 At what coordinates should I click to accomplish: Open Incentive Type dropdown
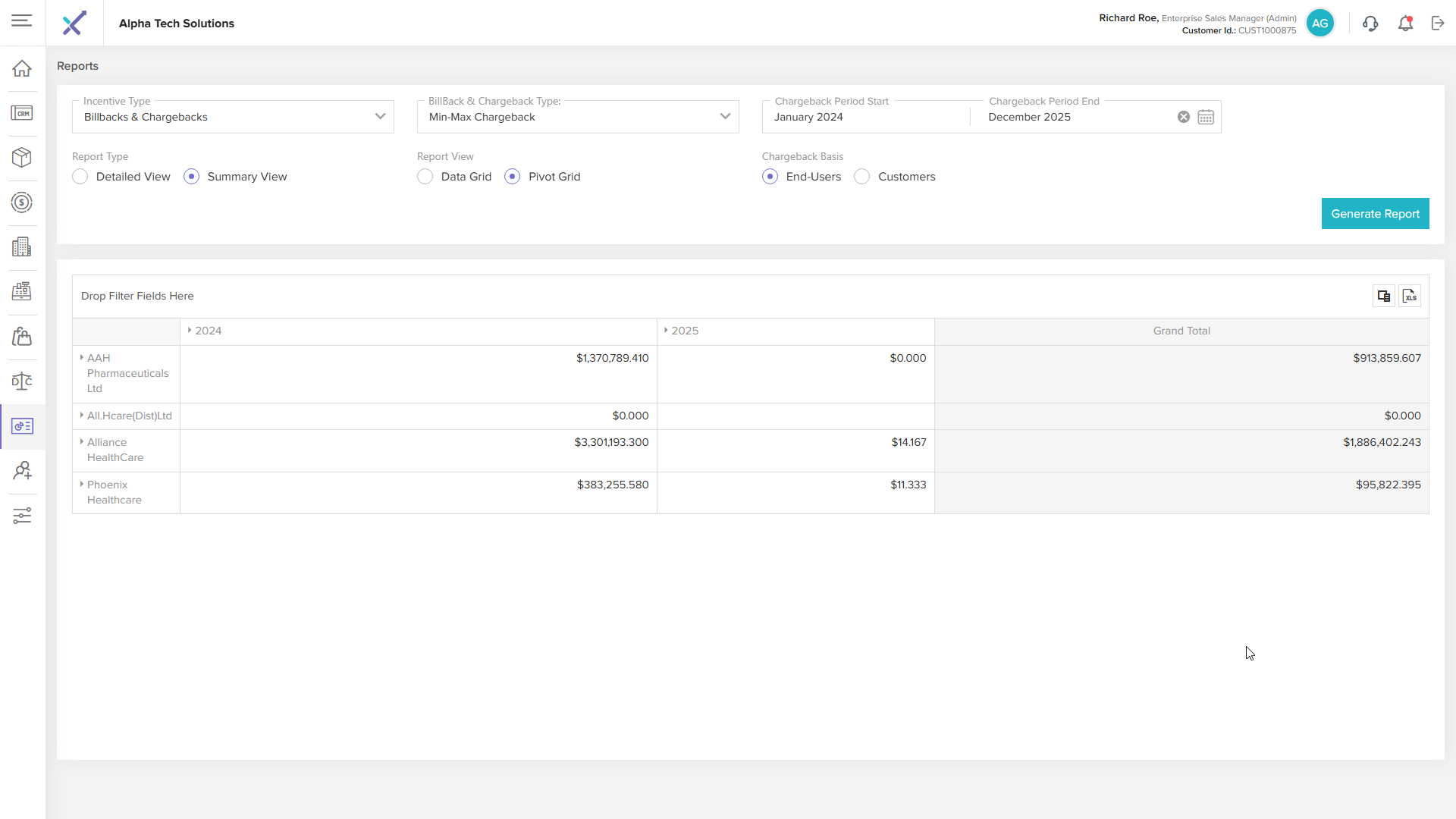tap(233, 117)
